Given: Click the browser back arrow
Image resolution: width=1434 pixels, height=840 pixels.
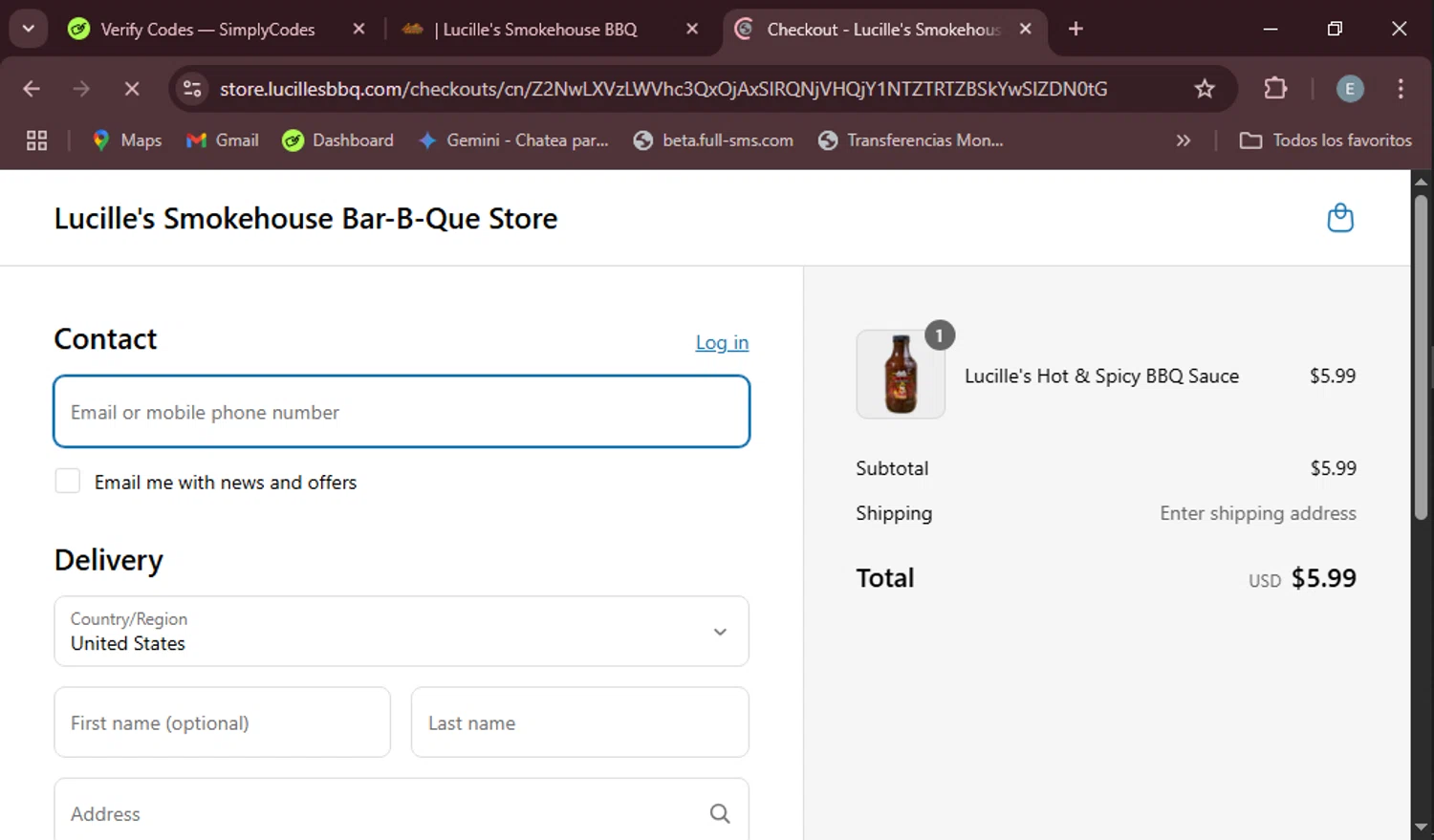Looking at the screenshot, I should (32, 89).
